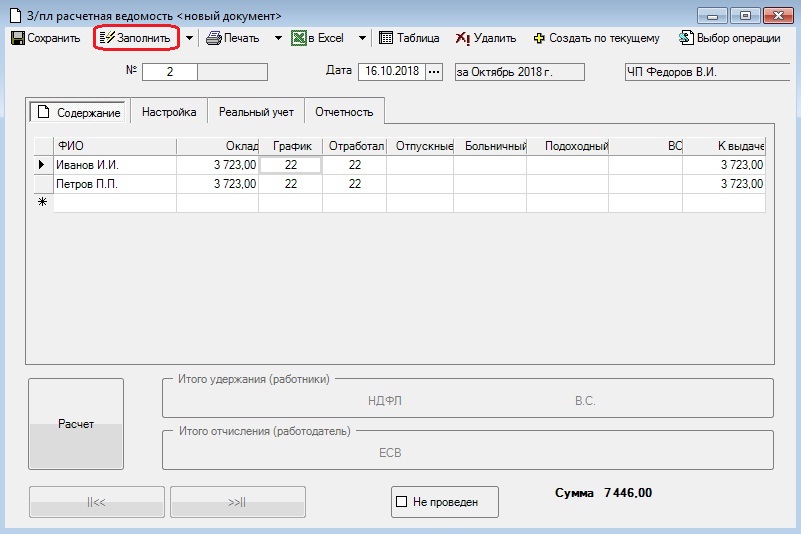Screen dimensions: 801x534
Task: Click the Расчет button
Action: (76, 424)
